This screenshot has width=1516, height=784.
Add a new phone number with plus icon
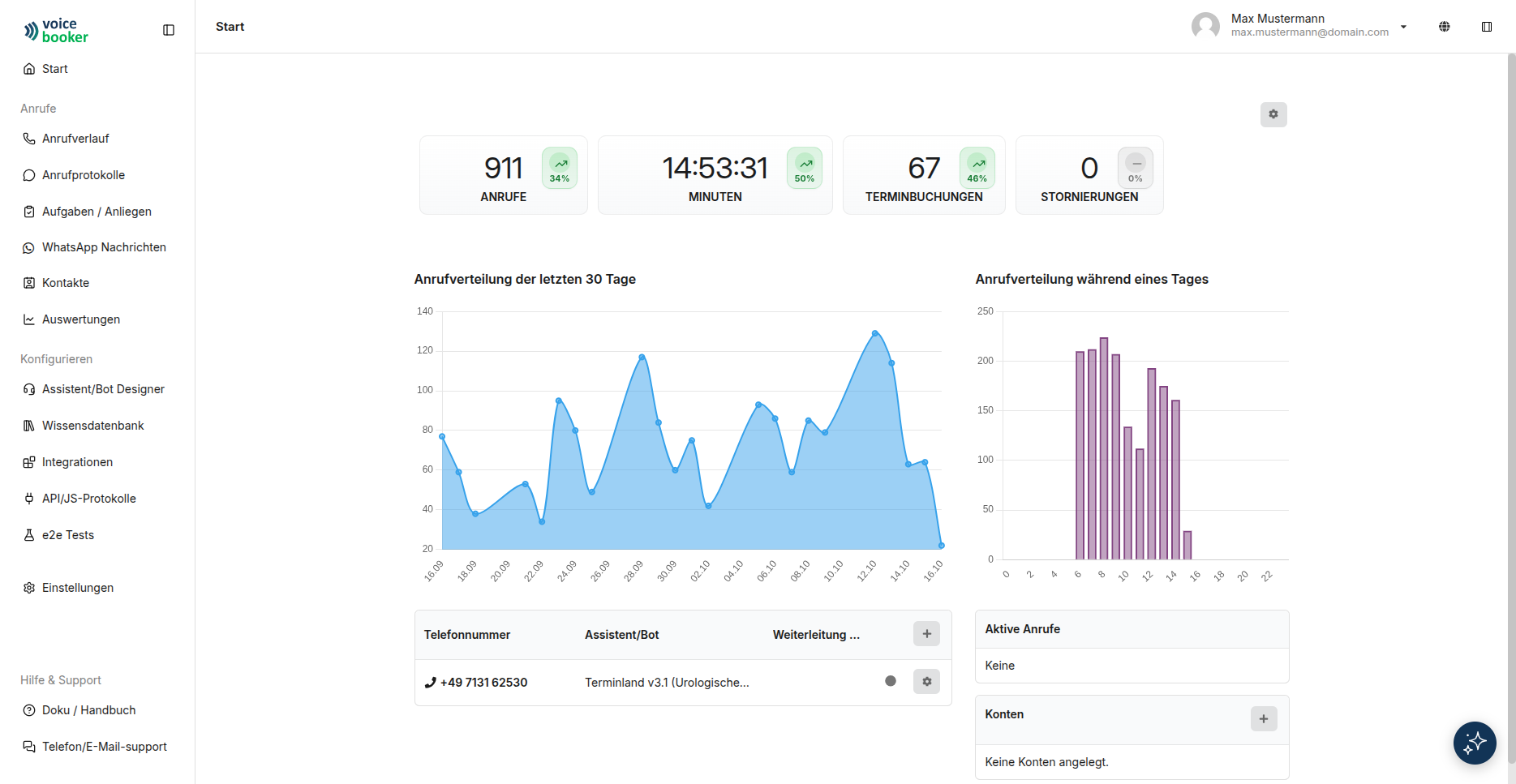pos(926,634)
